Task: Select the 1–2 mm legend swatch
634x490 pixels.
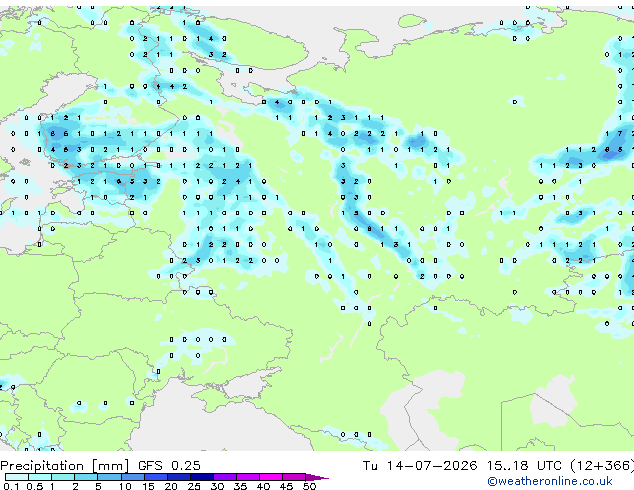Action: (x=63, y=477)
